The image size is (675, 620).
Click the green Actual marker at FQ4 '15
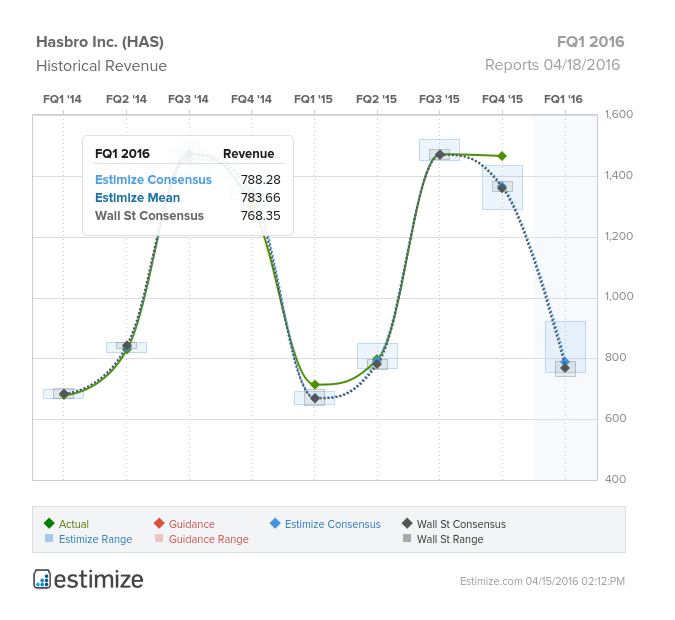point(502,156)
